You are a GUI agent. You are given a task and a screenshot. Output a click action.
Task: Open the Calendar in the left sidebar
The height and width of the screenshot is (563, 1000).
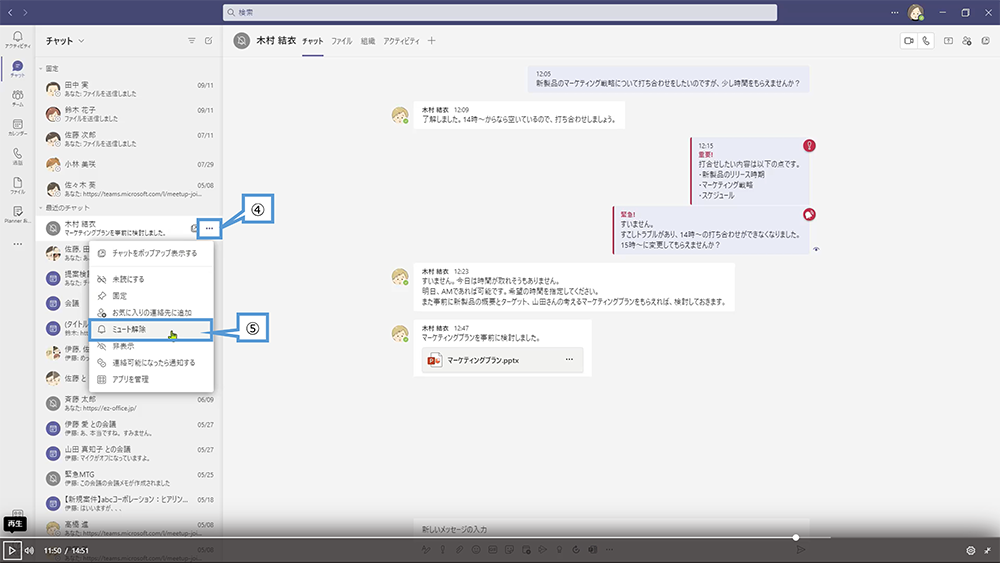coord(17,126)
